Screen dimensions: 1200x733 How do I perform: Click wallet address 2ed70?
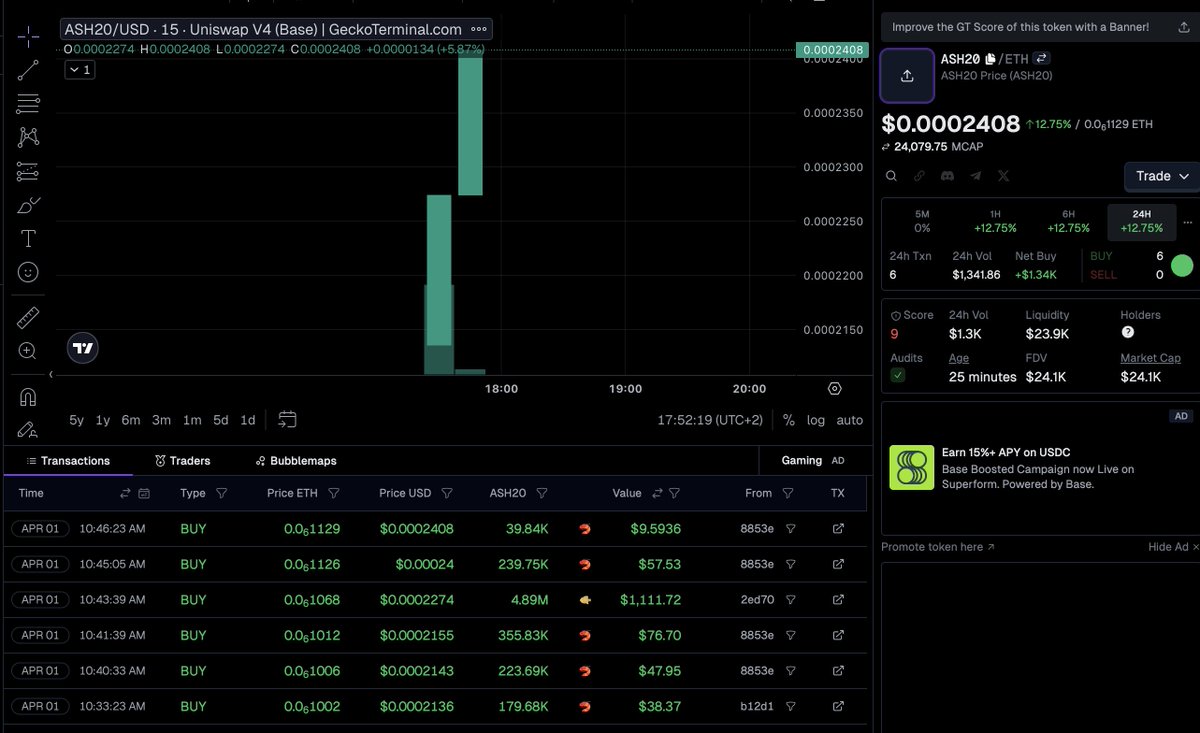coord(757,600)
